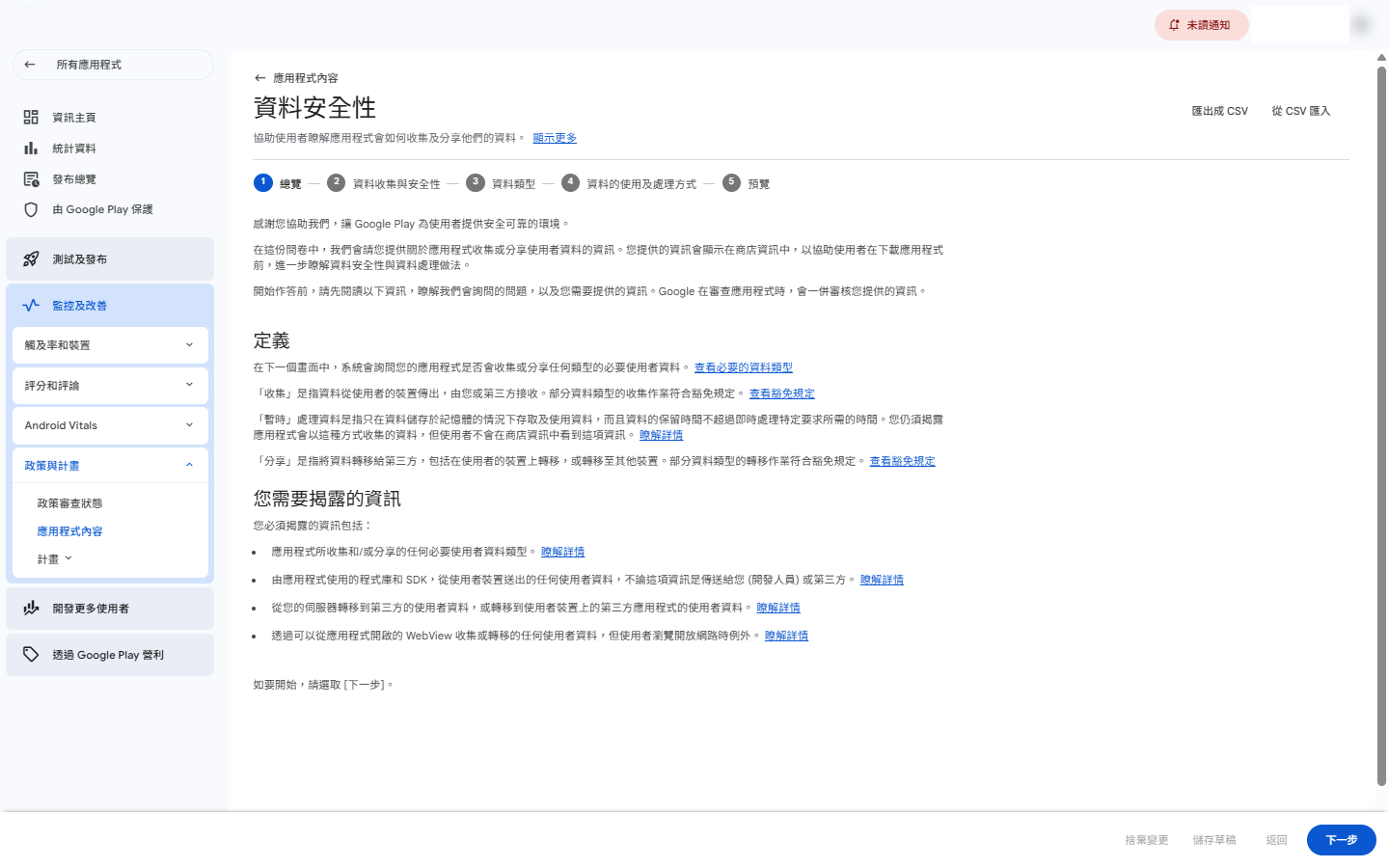Expand the 評分和評論 section
This screenshot has height=868, width=1389.
(x=110, y=386)
